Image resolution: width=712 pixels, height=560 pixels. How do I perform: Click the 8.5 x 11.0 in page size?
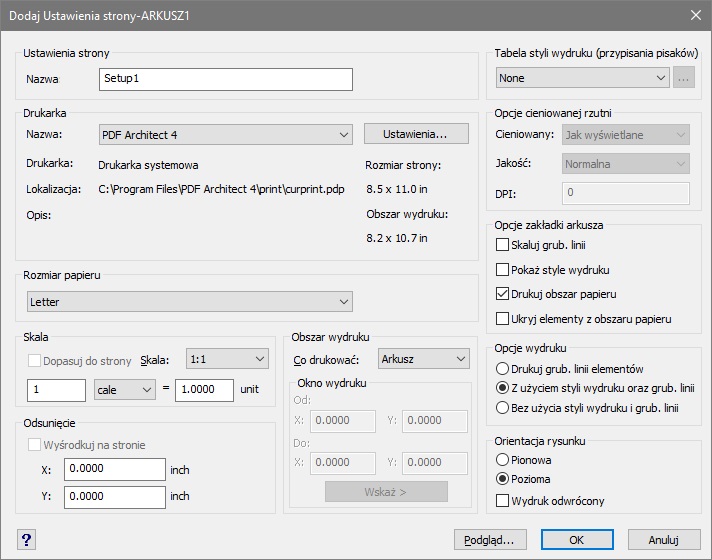[396, 189]
